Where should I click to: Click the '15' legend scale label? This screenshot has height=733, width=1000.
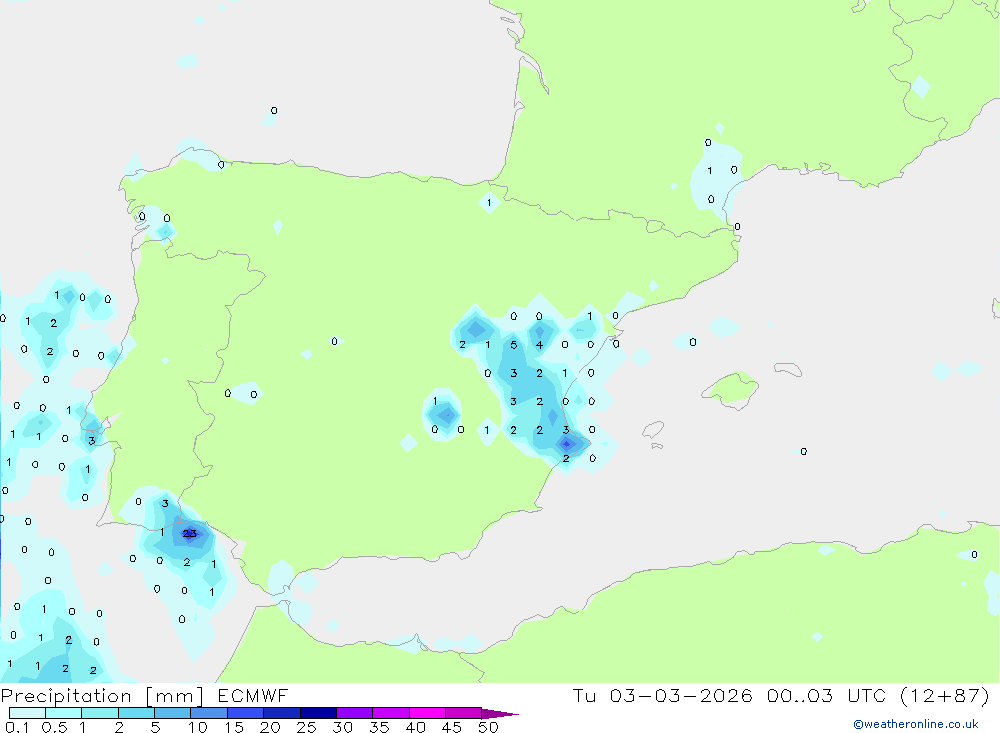pos(234,727)
